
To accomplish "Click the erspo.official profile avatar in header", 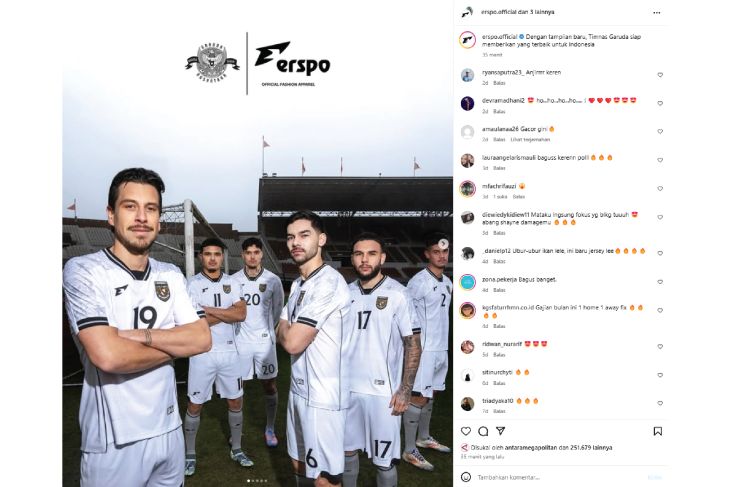I will (467, 13).
